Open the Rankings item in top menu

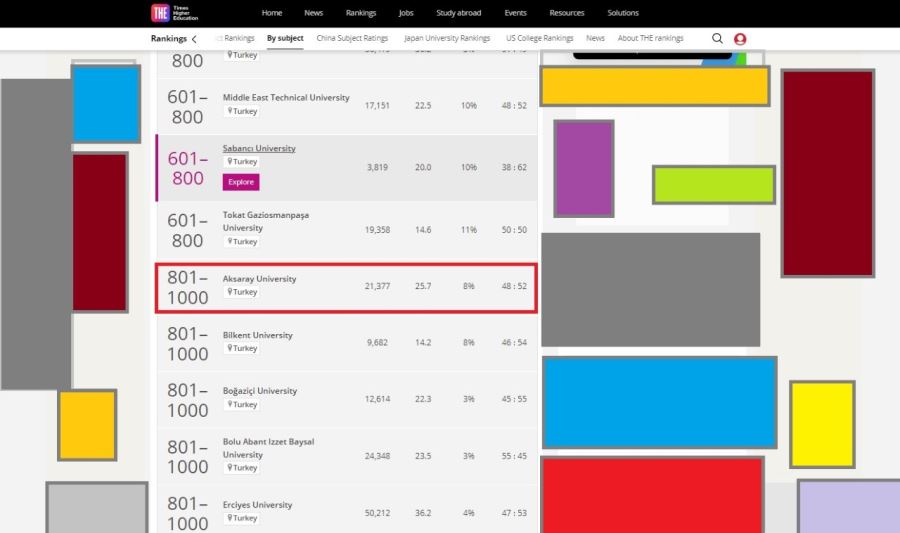(x=361, y=13)
